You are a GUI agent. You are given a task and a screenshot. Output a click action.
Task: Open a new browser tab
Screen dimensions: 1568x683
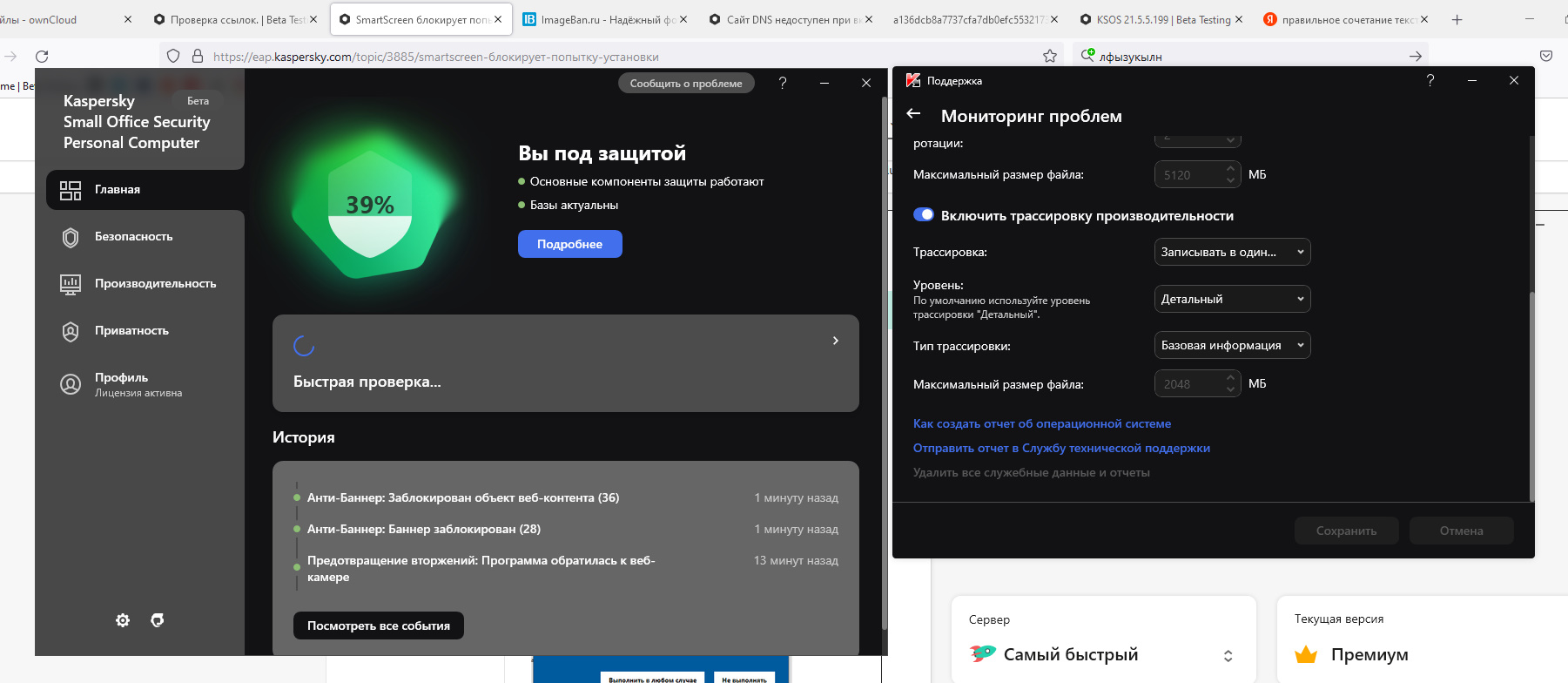(x=1457, y=19)
